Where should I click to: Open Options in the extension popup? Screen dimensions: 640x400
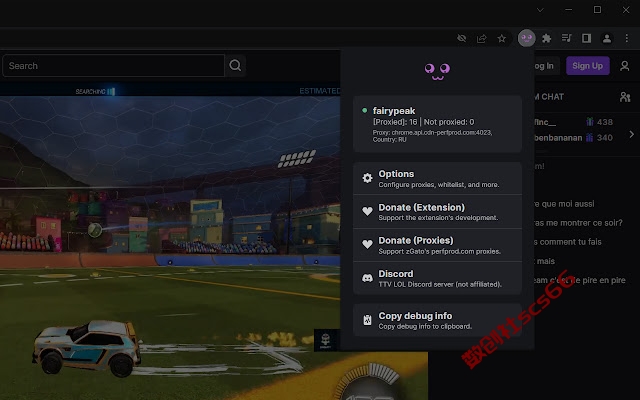pos(437,178)
